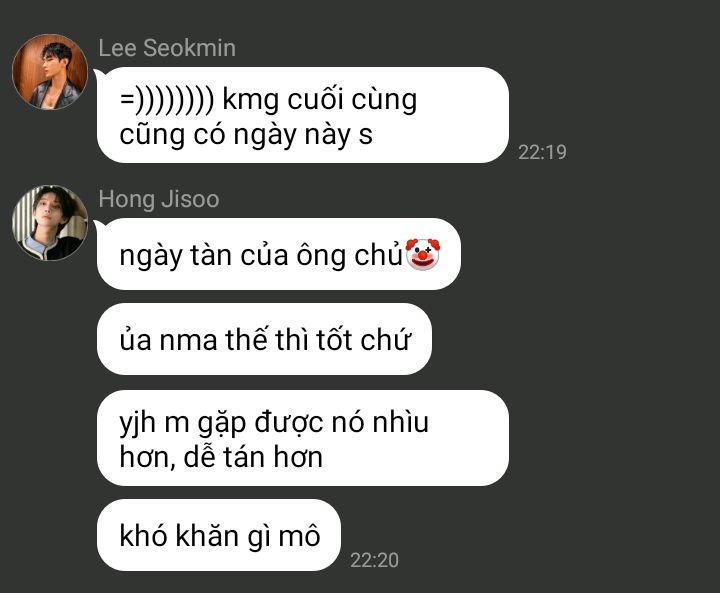Select the message 'ngày tàn của ông chủ'
The height and width of the screenshot is (593, 720).
point(279,254)
